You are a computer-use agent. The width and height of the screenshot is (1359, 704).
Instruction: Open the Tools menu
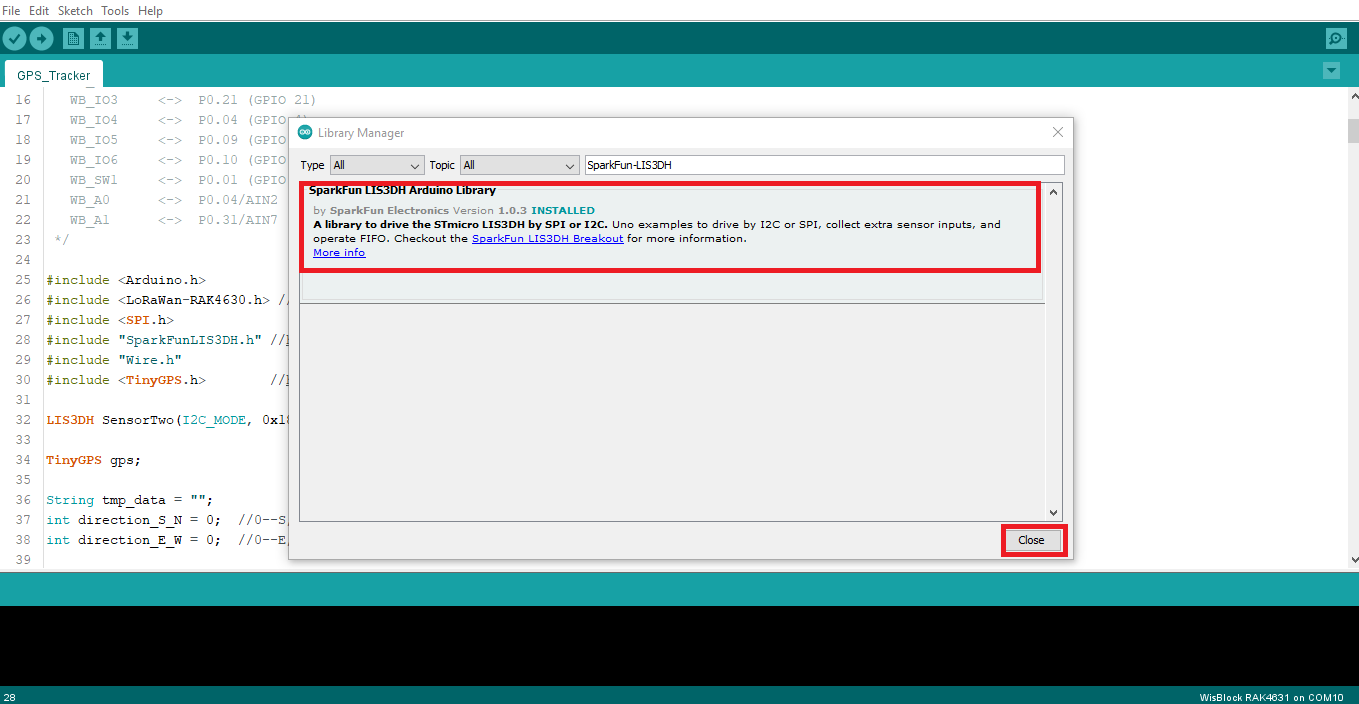[115, 10]
